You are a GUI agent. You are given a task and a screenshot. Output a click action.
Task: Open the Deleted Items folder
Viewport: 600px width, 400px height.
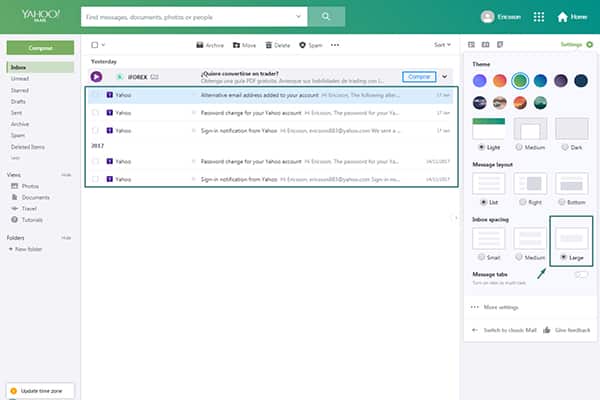click(x=28, y=147)
